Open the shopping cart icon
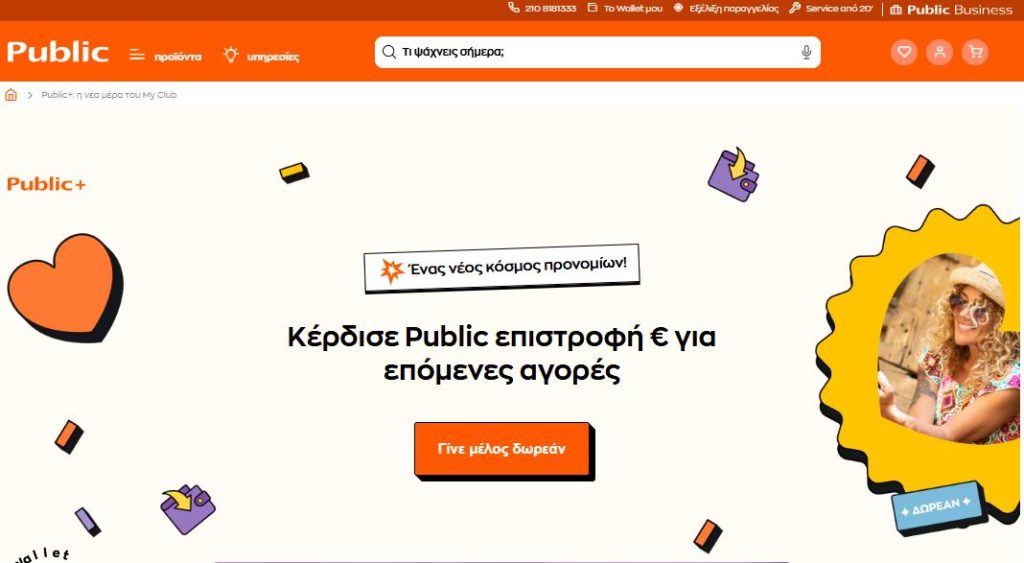The width and height of the screenshot is (1024, 563). (975, 52)
